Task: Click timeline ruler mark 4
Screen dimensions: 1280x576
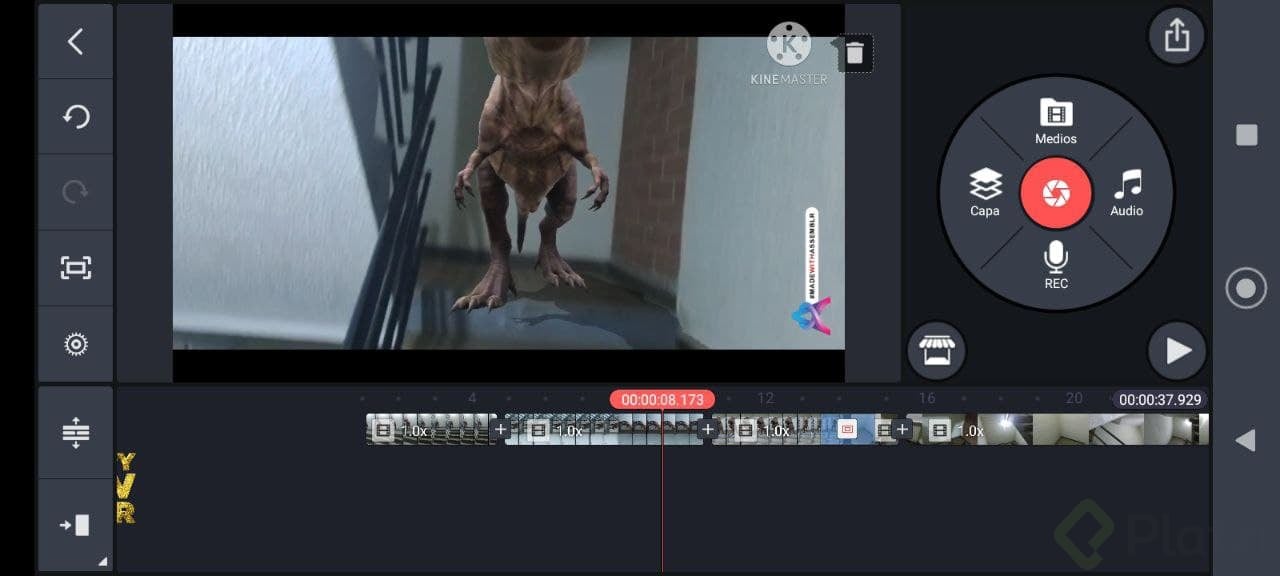Action: coord(472,398)
